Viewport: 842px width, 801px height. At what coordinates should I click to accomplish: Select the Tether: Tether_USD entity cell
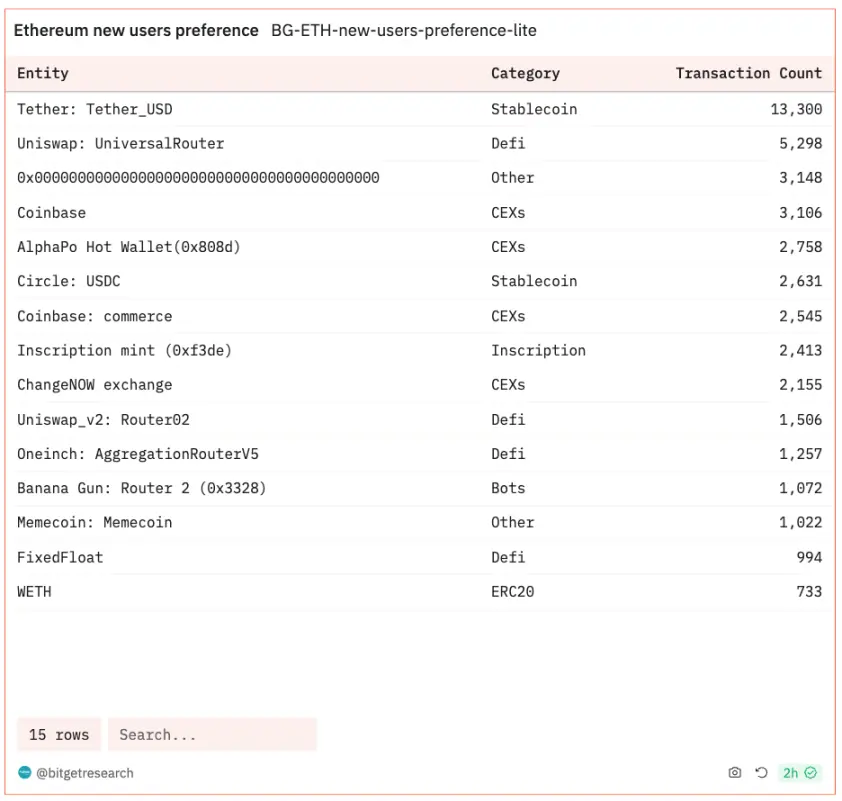(95, 109)
